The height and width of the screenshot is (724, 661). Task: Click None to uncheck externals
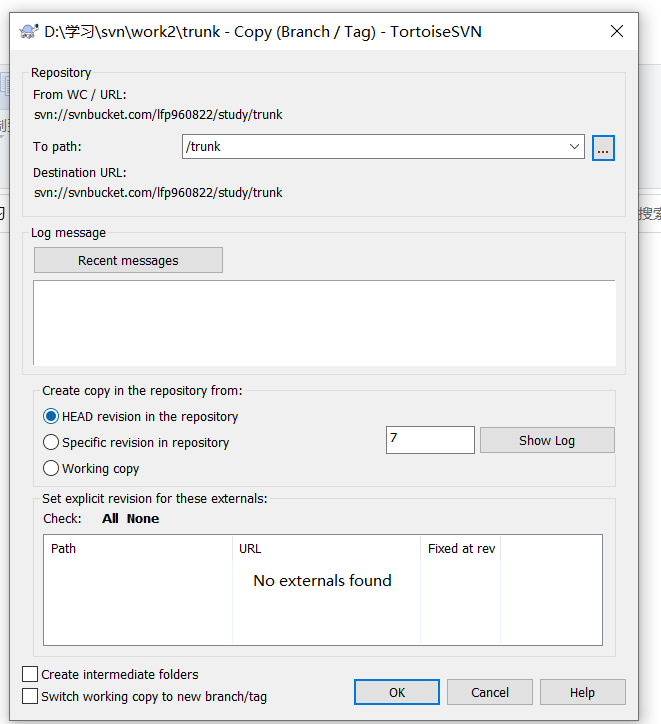(143, 519)
